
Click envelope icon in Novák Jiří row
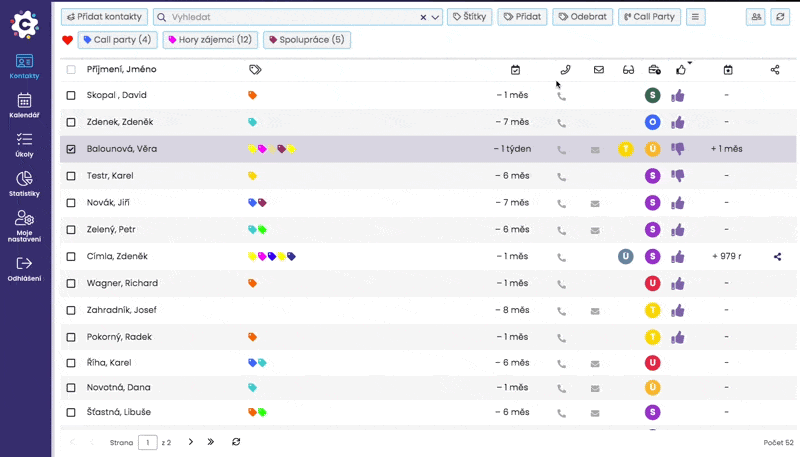point(595,203)
